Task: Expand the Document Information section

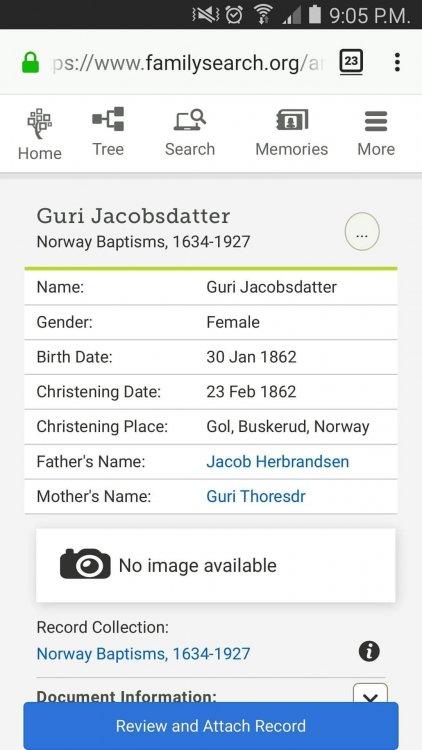Action: tap(370, 696)
